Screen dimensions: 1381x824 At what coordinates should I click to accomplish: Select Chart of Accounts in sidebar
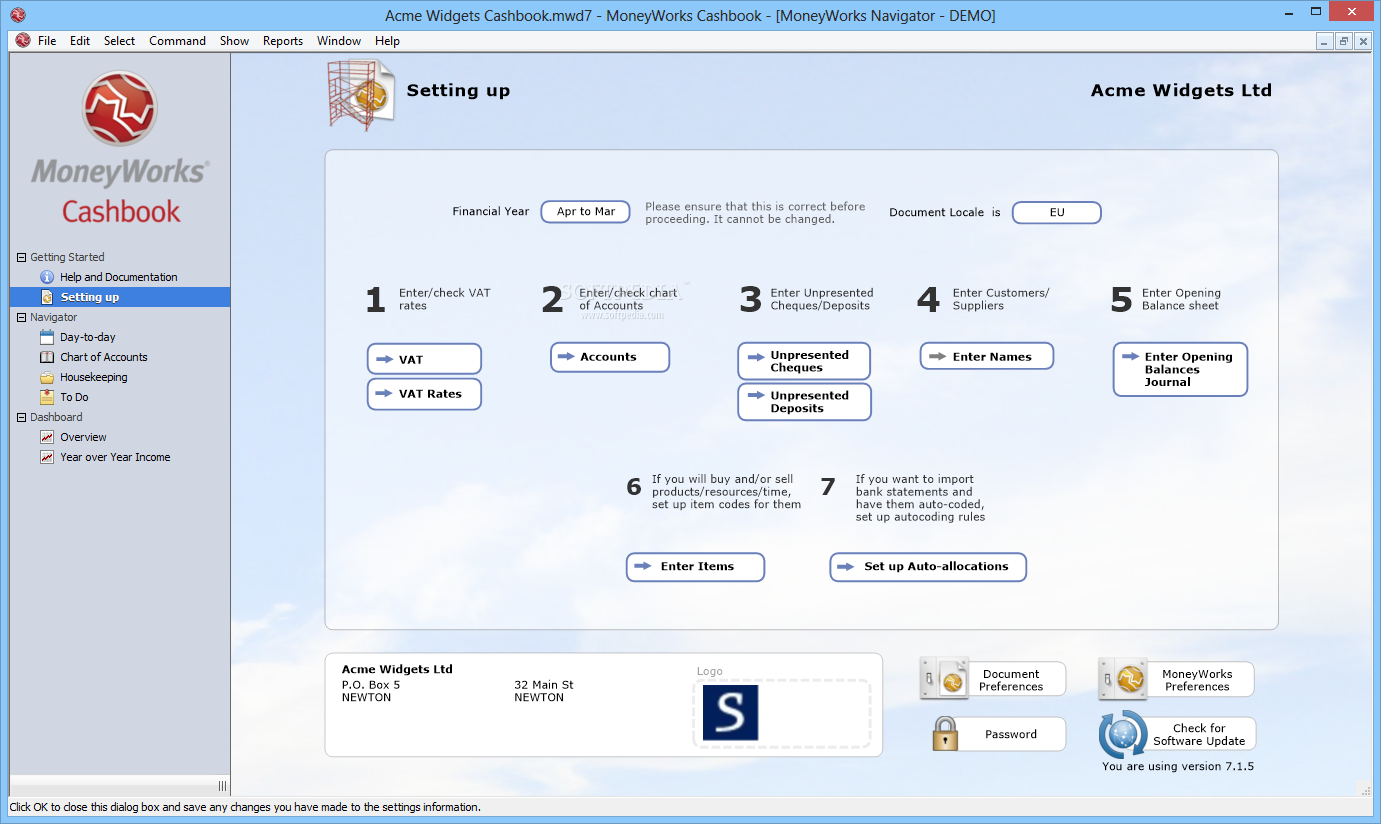click(x=104, y=357)
